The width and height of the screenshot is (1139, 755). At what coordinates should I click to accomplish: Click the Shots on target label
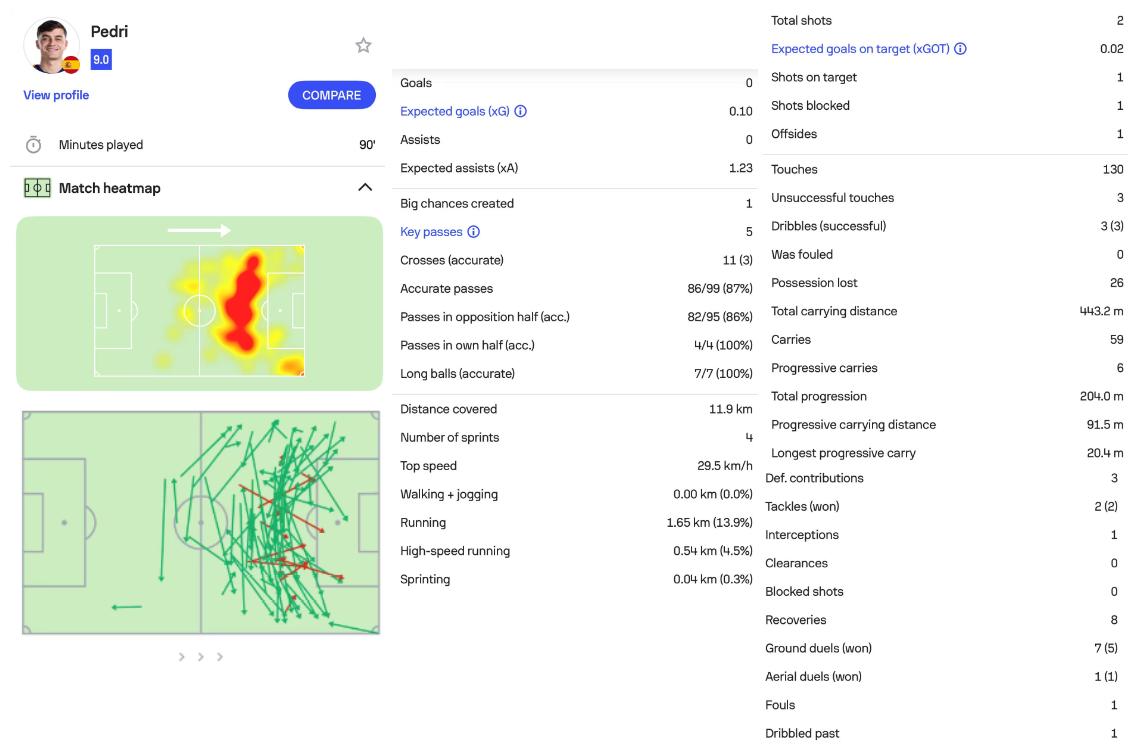[x=814, y=77]
